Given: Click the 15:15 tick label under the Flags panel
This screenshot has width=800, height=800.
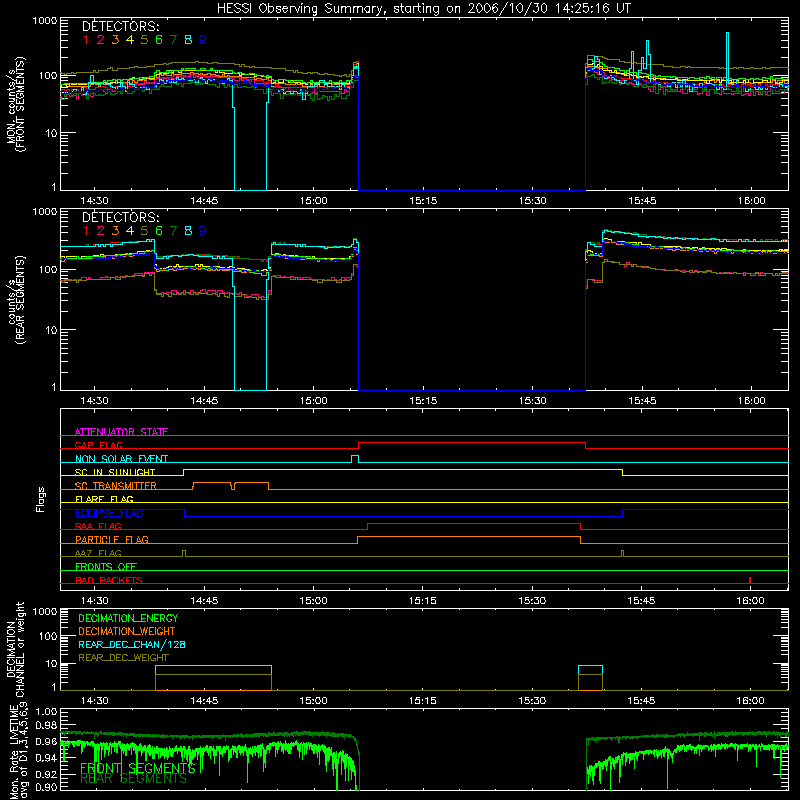Looking at the screenshot, I should [422, 601].
